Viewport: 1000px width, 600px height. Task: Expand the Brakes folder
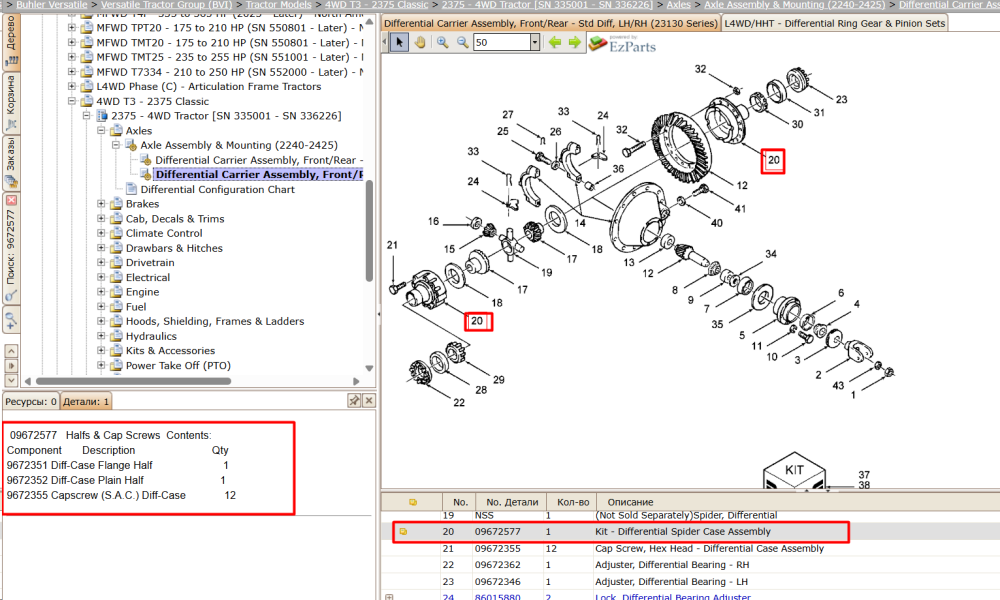(101, 204)
